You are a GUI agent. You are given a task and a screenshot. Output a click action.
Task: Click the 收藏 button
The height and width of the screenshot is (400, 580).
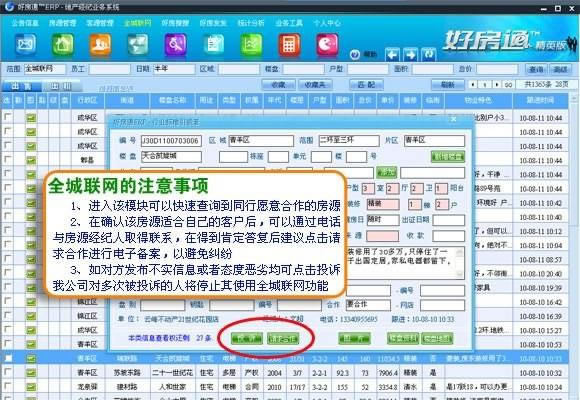[278, 85]
